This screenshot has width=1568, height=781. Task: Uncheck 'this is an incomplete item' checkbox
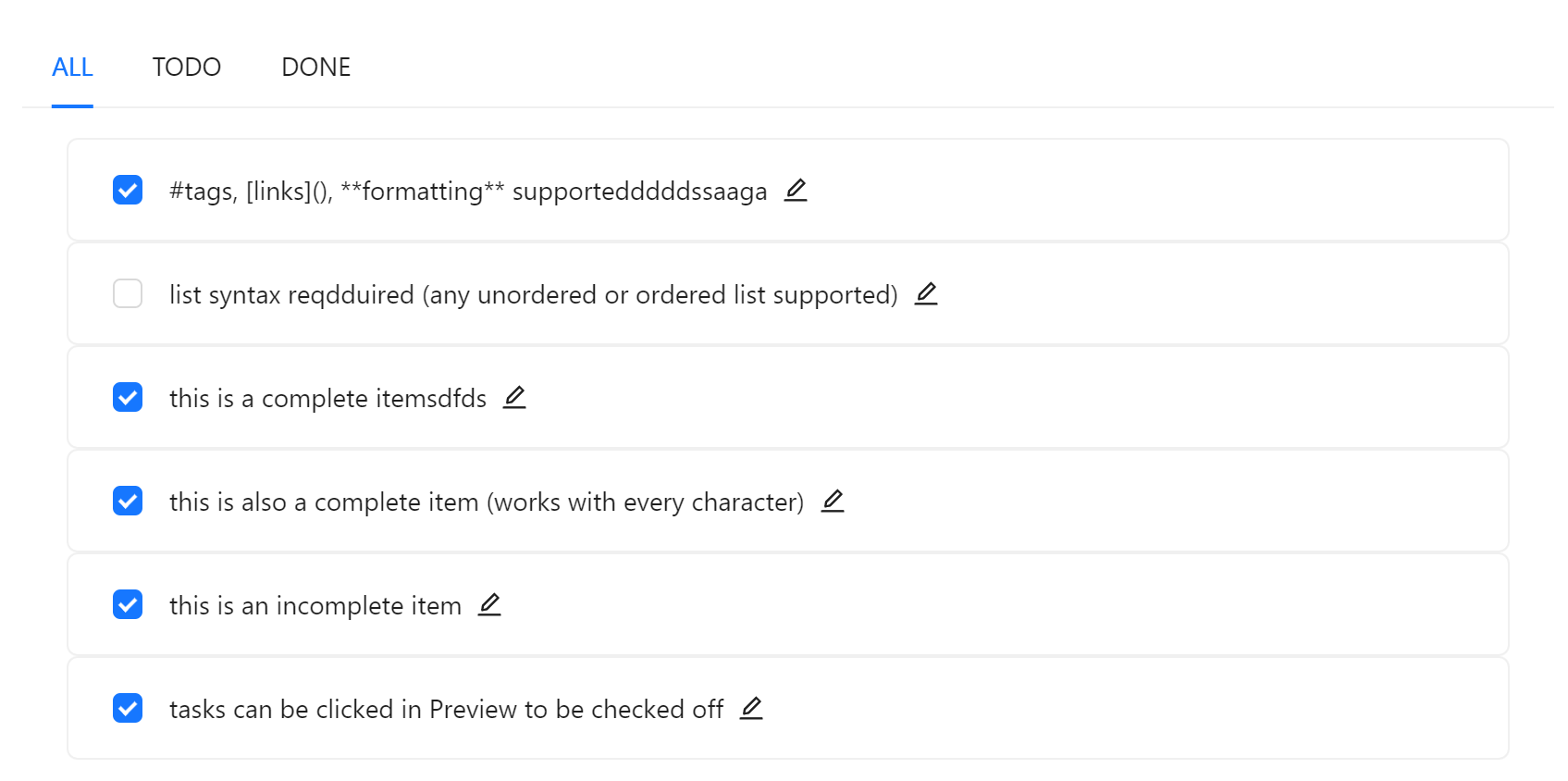point(128,604)
